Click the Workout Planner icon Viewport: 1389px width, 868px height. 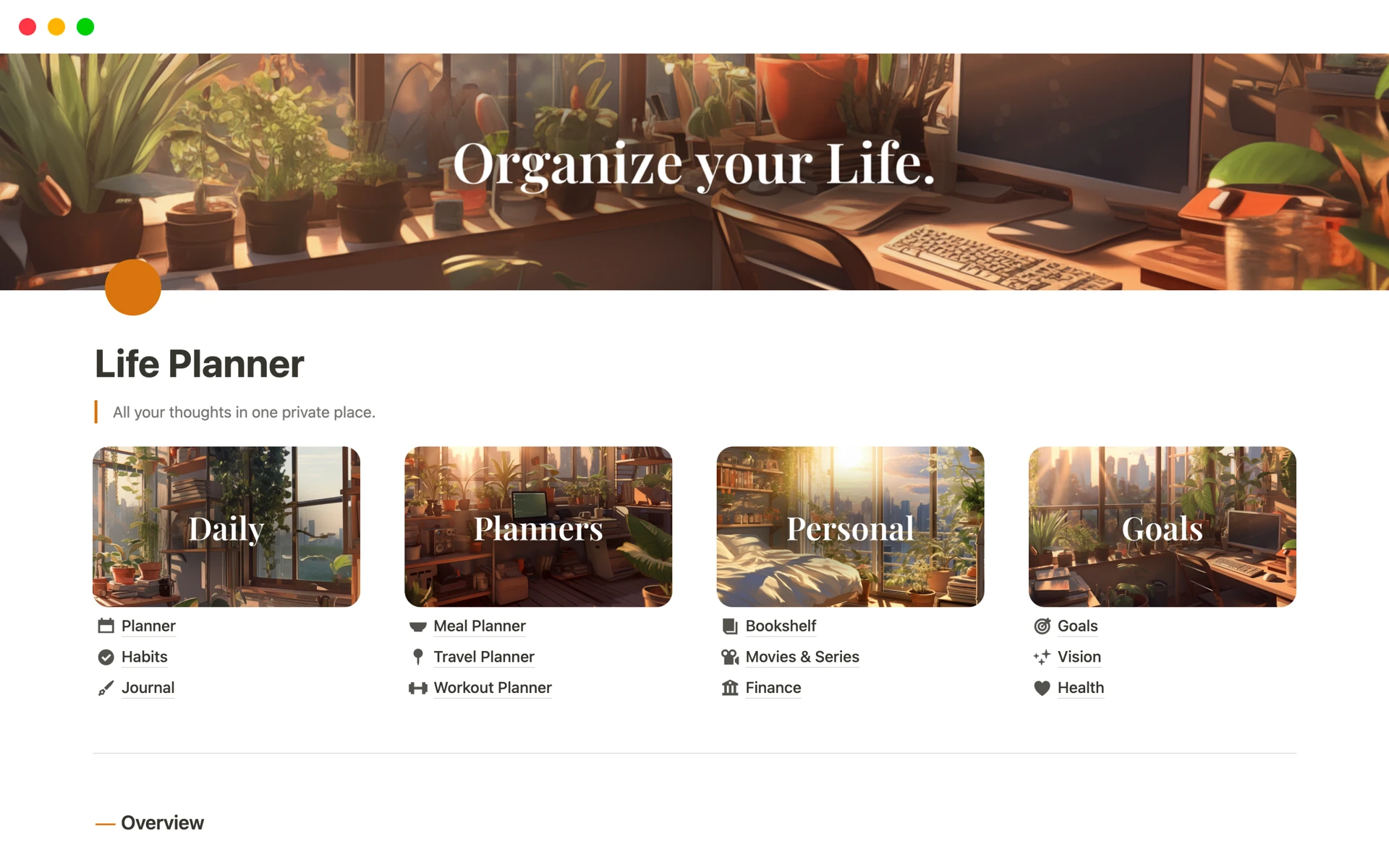pyautogui.click(x=418, y=688)
